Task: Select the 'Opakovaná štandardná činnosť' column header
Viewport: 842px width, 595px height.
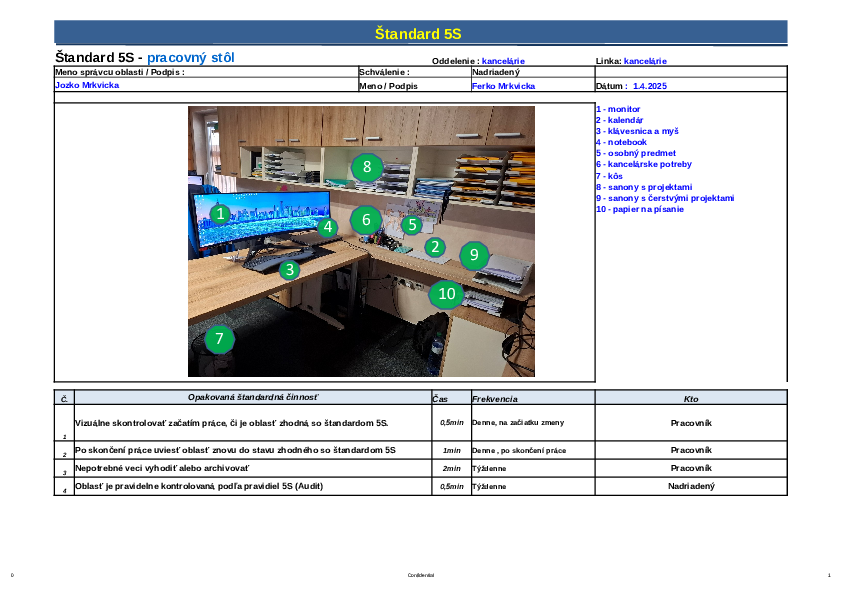Action: click(252, 398)
